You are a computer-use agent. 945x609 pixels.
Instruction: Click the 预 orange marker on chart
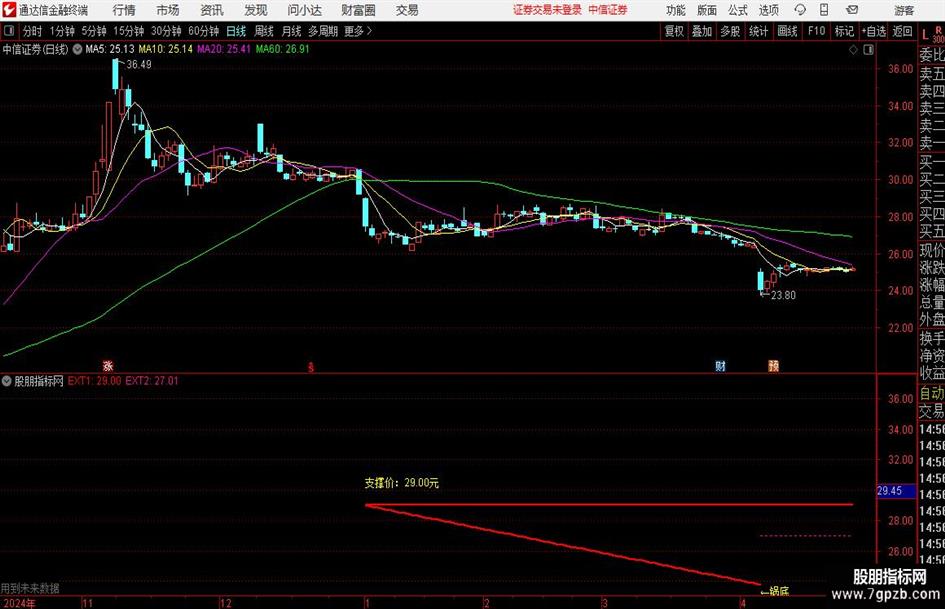(773, 365)
